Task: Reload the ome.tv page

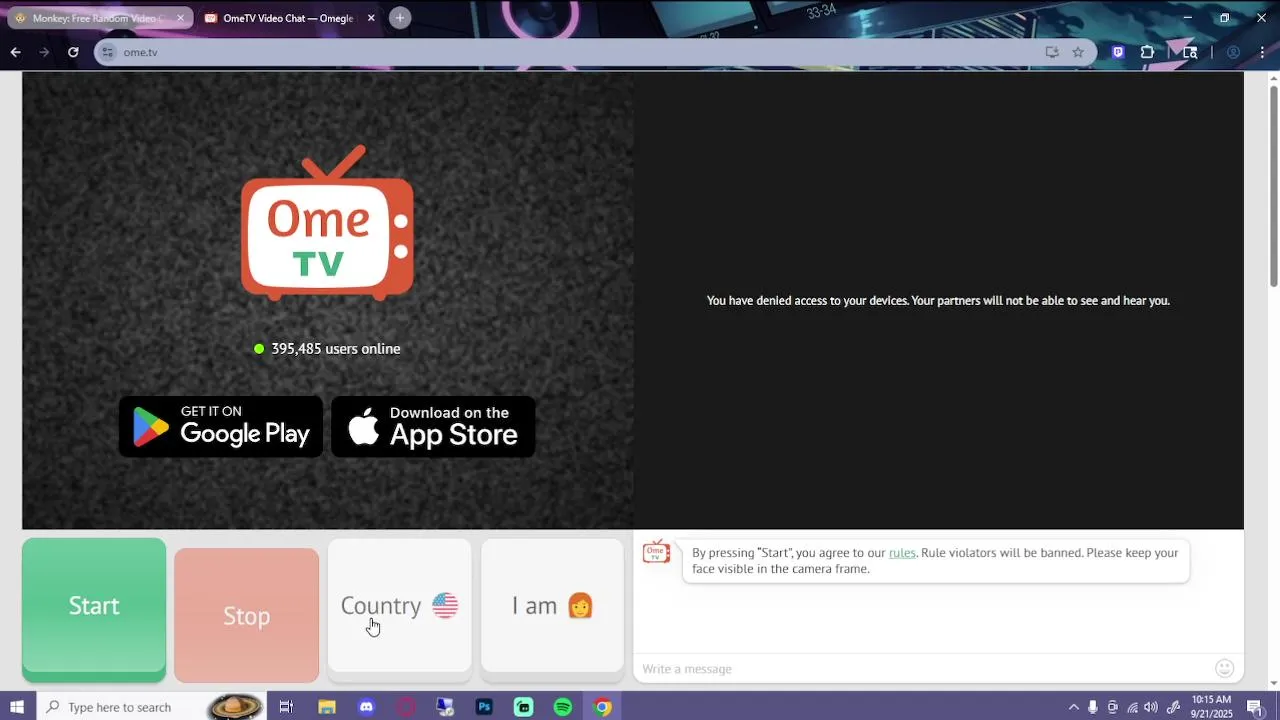Action: [73, 52]
